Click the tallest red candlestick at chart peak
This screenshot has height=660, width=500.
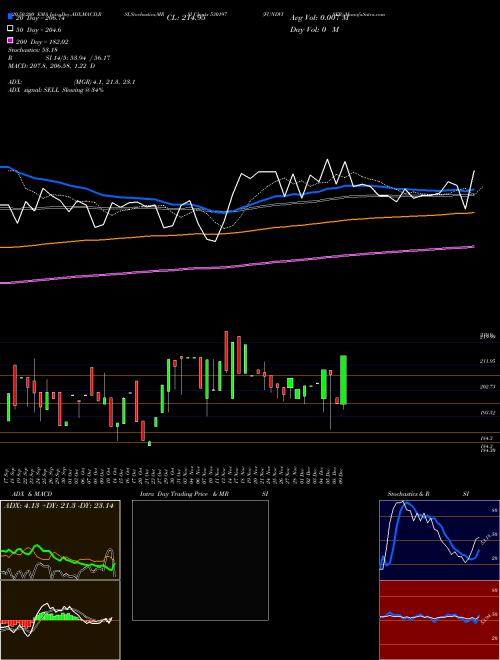tap(226, 351)
